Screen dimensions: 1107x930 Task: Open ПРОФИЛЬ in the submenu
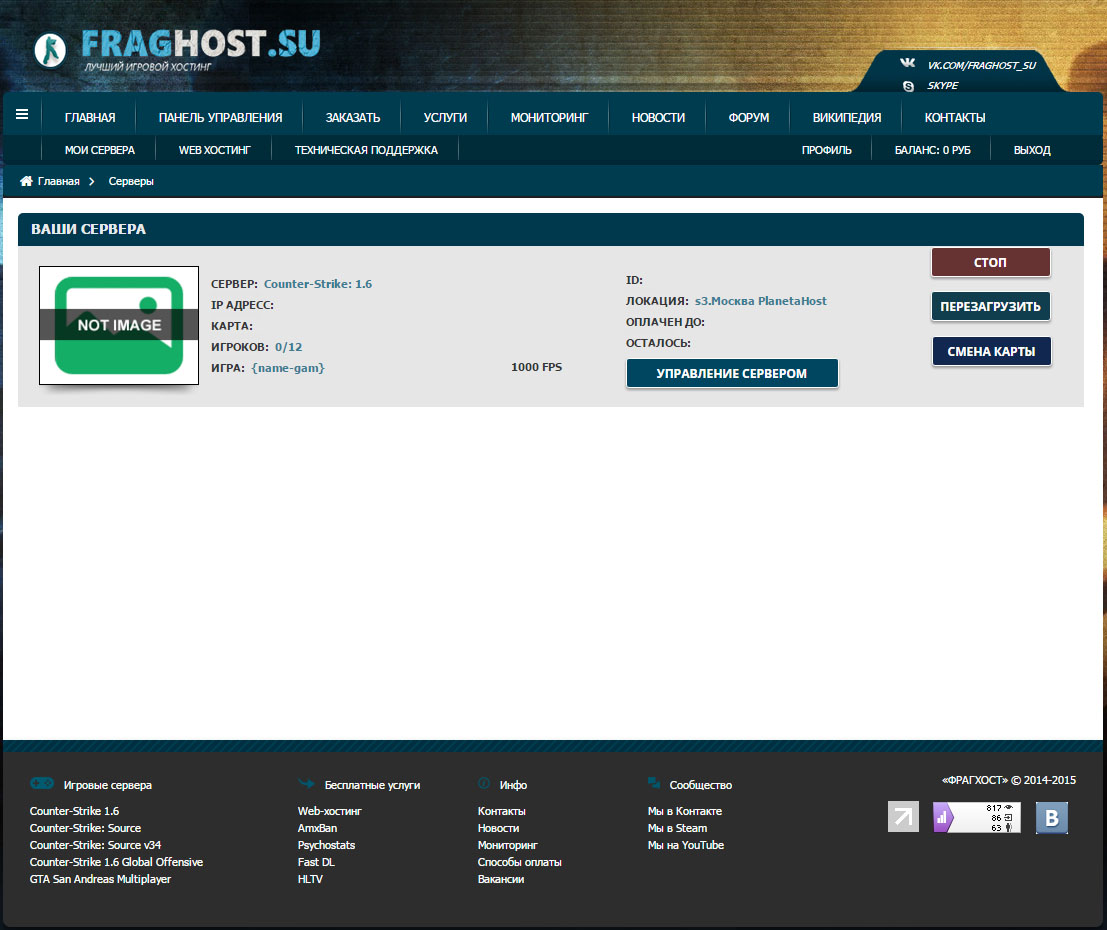826,150
